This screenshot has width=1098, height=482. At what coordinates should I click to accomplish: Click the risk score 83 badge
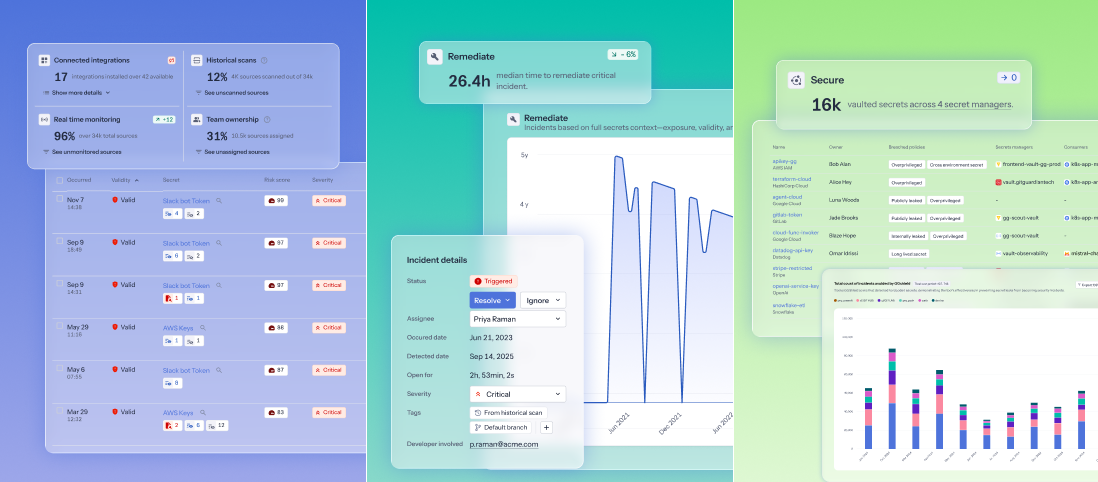click(276, 413)
